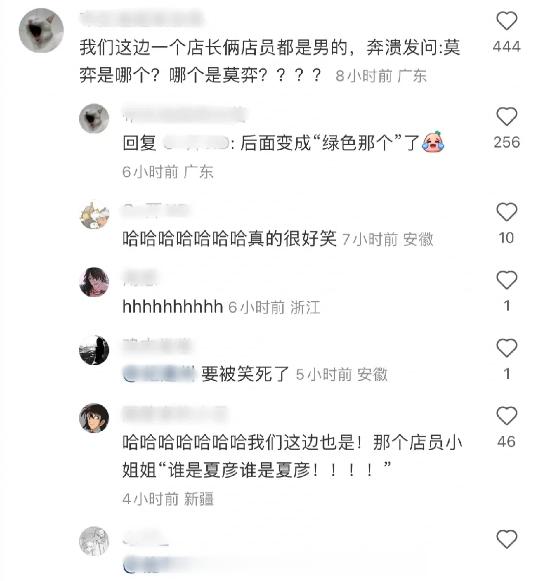This screenshot has height=581, width=535.
Task: Tap blurred username mention after 回复
Action: 196,143
